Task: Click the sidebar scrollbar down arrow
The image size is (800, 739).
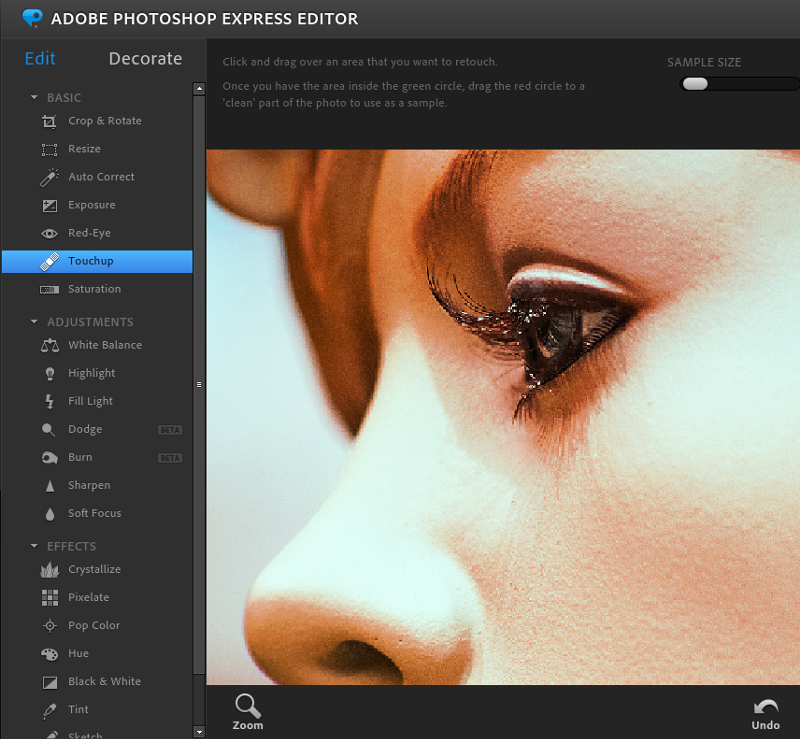Action: tap(199, 732)
